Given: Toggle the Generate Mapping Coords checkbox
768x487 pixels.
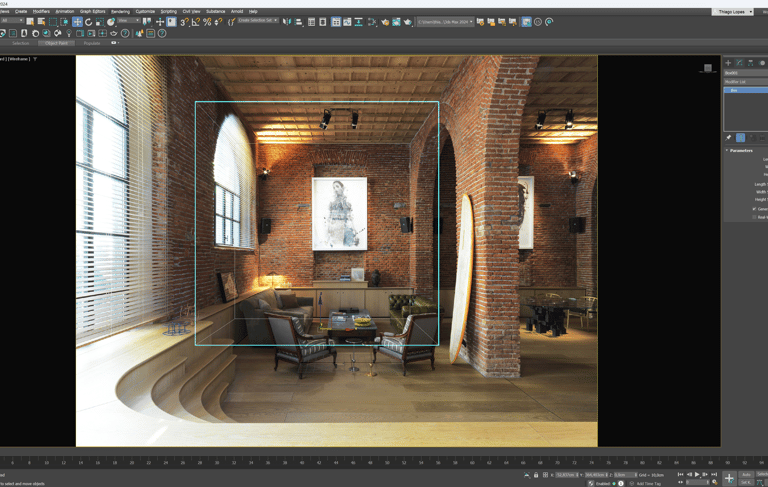Looking at the screenshot, I should point(755,209).
